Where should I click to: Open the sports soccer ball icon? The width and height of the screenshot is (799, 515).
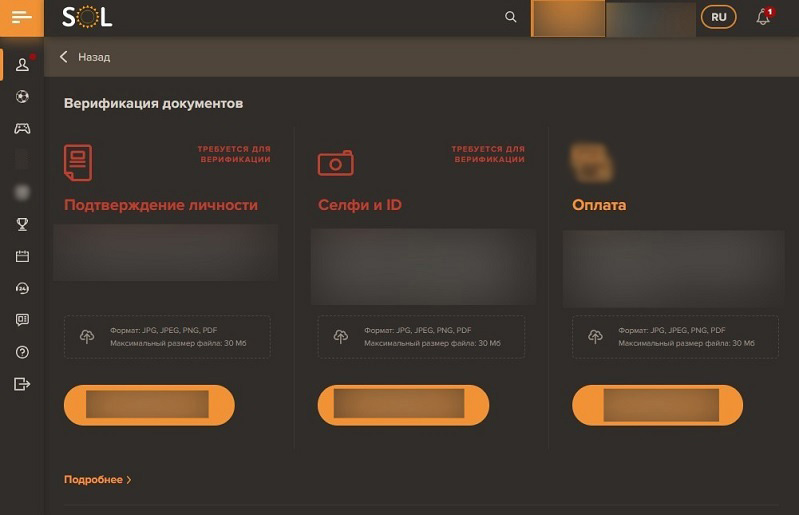(x=22, y=97)
